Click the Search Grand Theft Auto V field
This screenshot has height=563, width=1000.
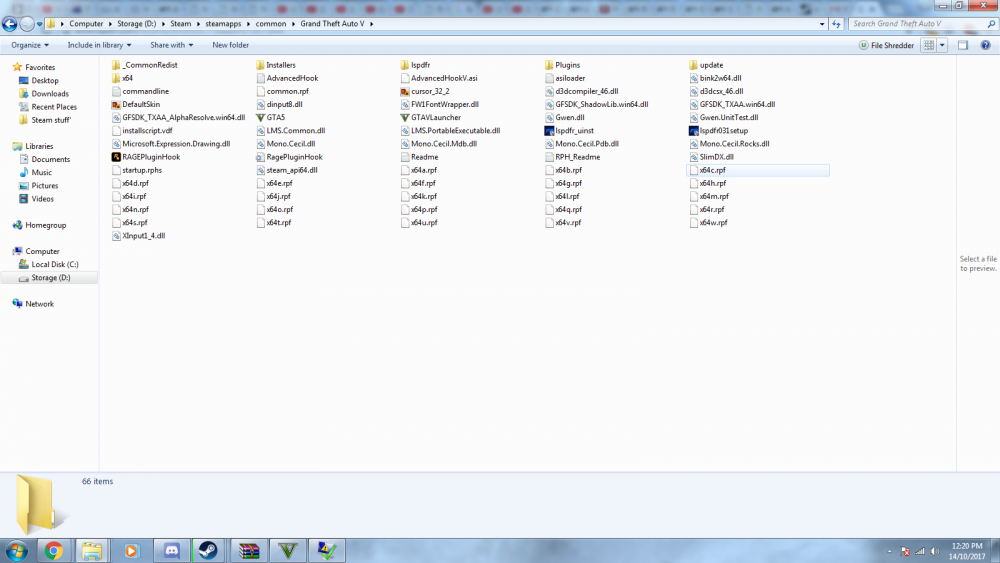(922, 24)
